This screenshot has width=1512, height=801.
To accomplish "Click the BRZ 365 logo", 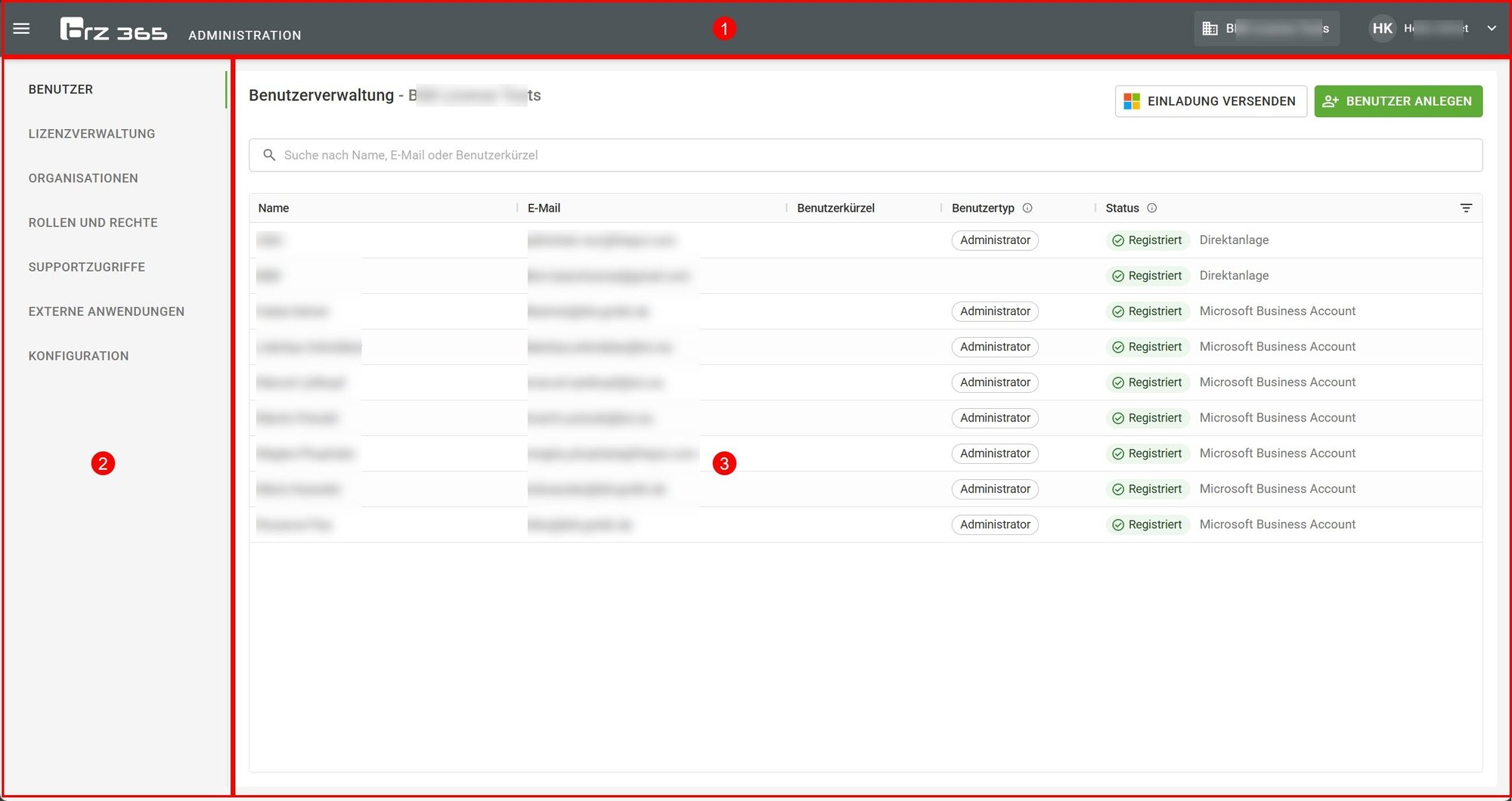I will click(x=113, y=29).
